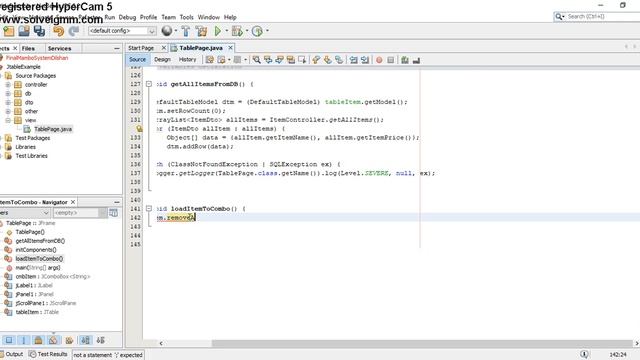Screen dimensions: 640x360
Task: Click the Shift Line Right icon
Action: pos(365,60)
